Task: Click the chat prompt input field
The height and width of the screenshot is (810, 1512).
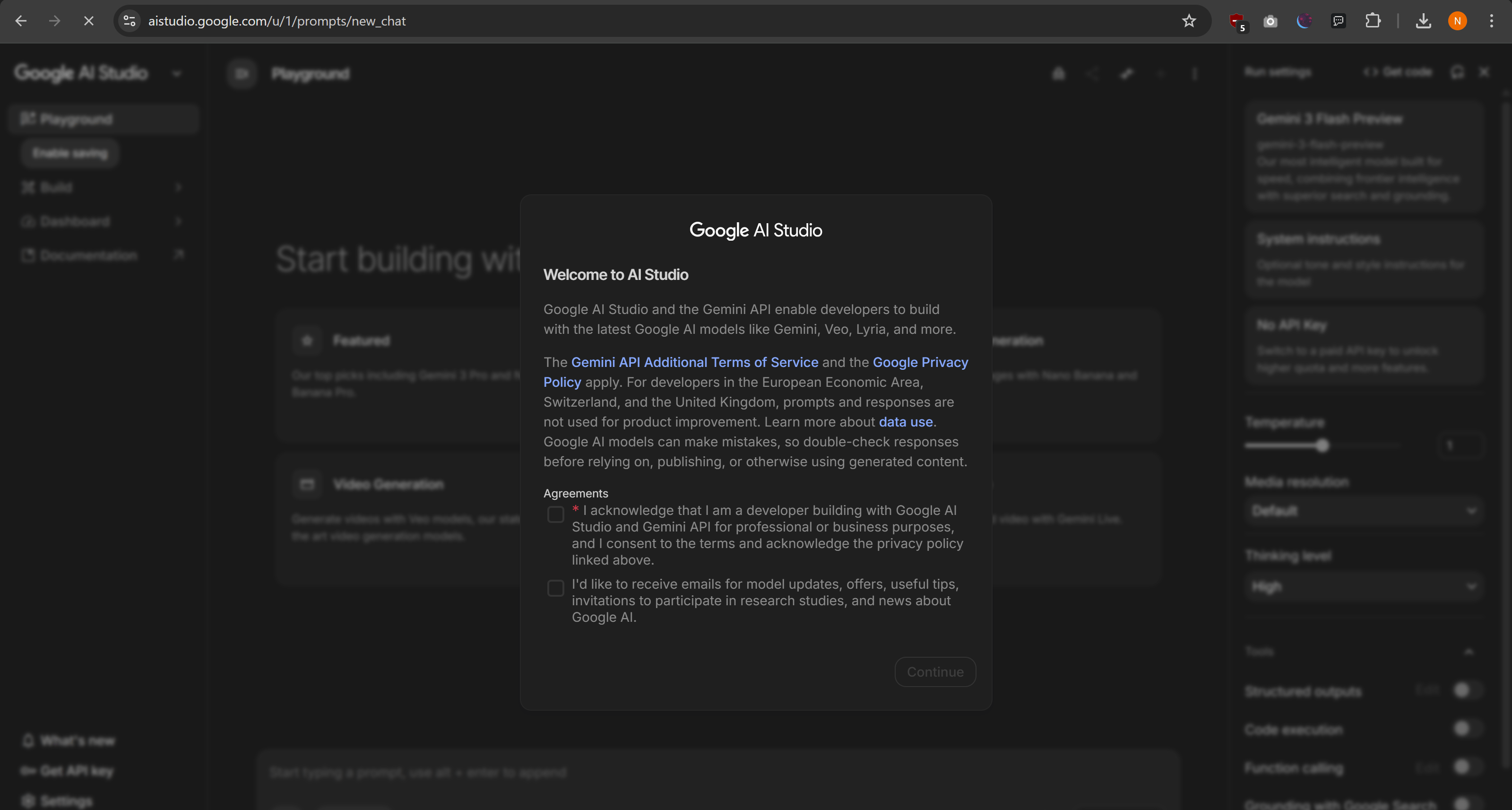Action: point(718,772)
